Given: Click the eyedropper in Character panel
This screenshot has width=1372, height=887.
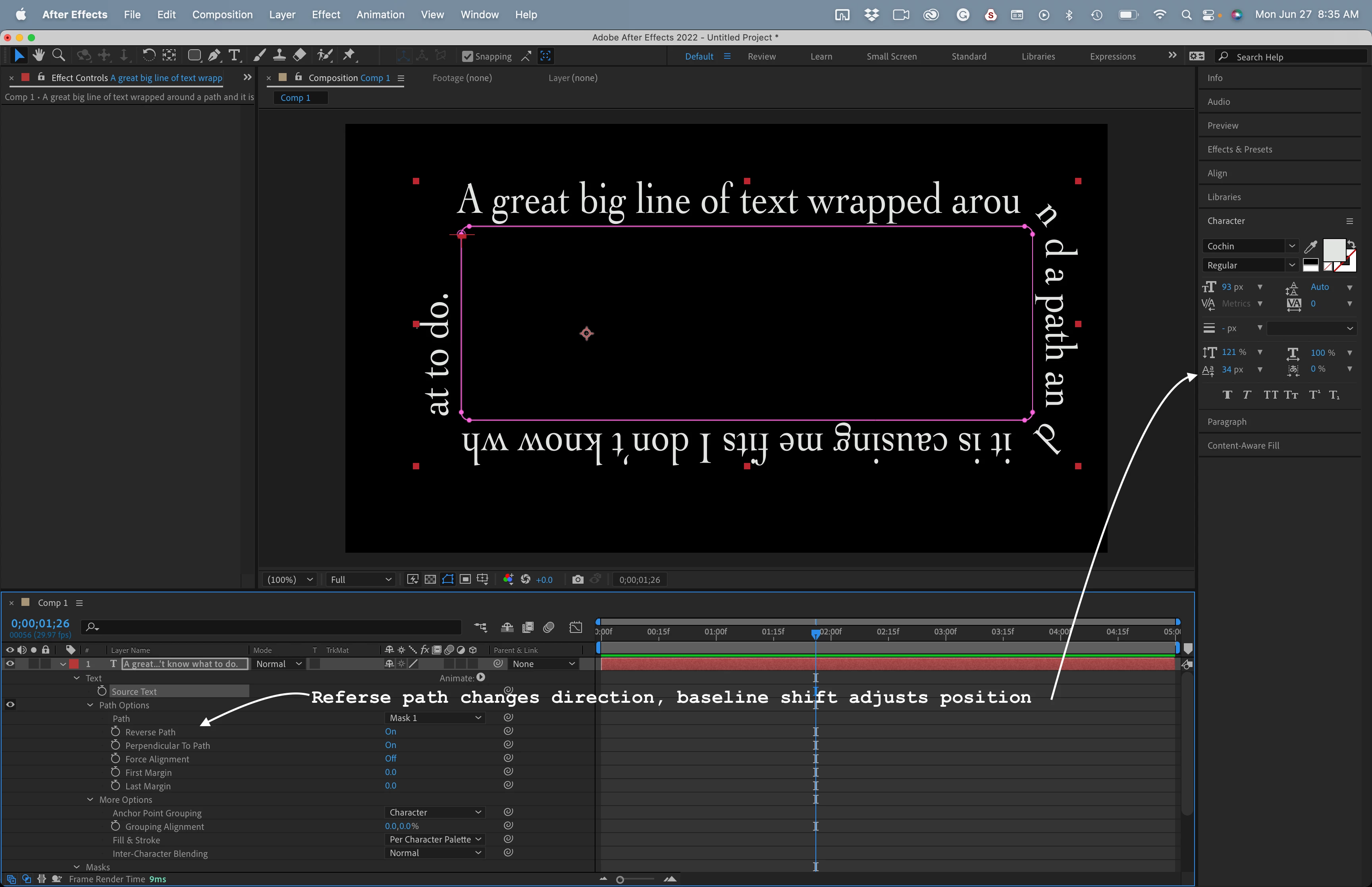Looking at the screenshot, I should click(1310, 247).
